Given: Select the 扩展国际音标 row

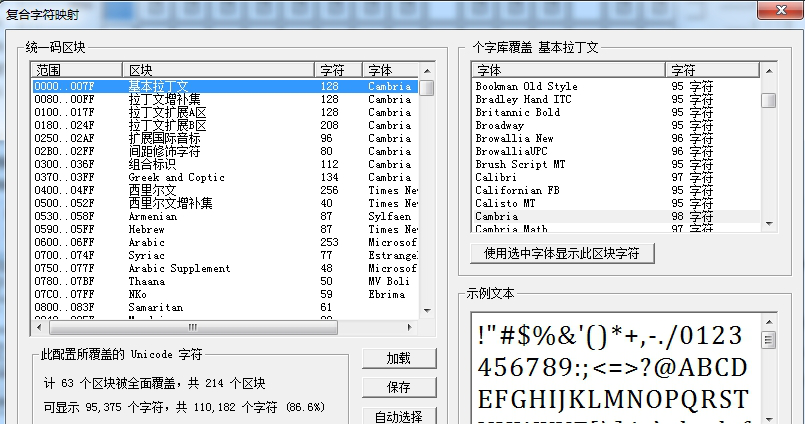Looking at the screenshot, I should 225,138.
